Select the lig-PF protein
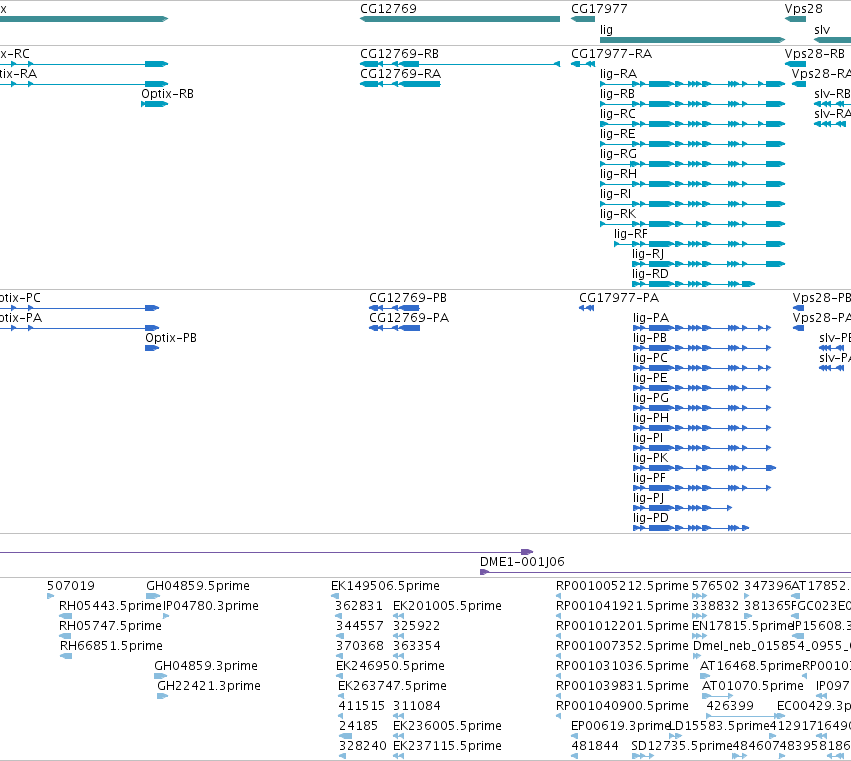The height and width of the screenshot is (761, 851). 649,478
